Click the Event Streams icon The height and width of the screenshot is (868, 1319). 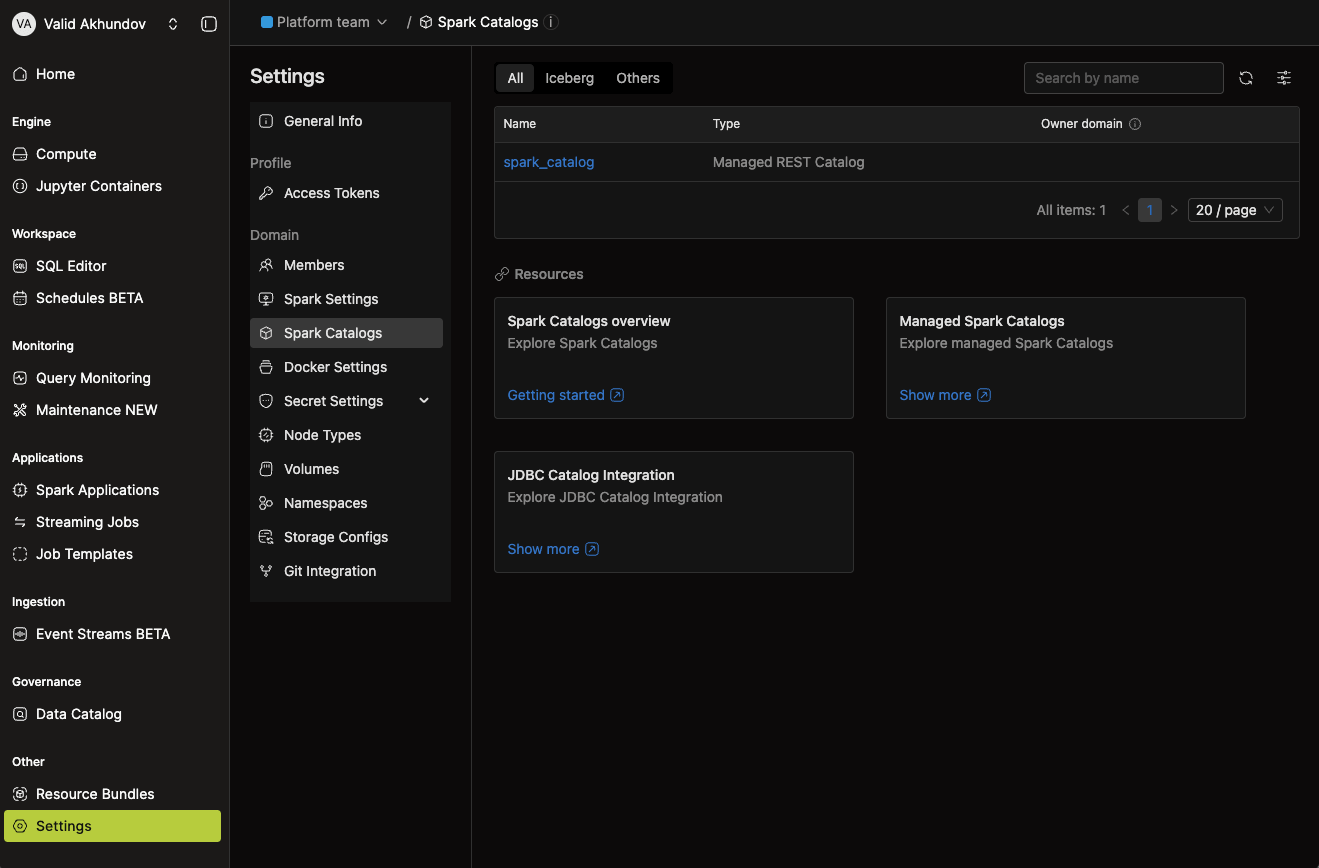click(x=20, y=634)
